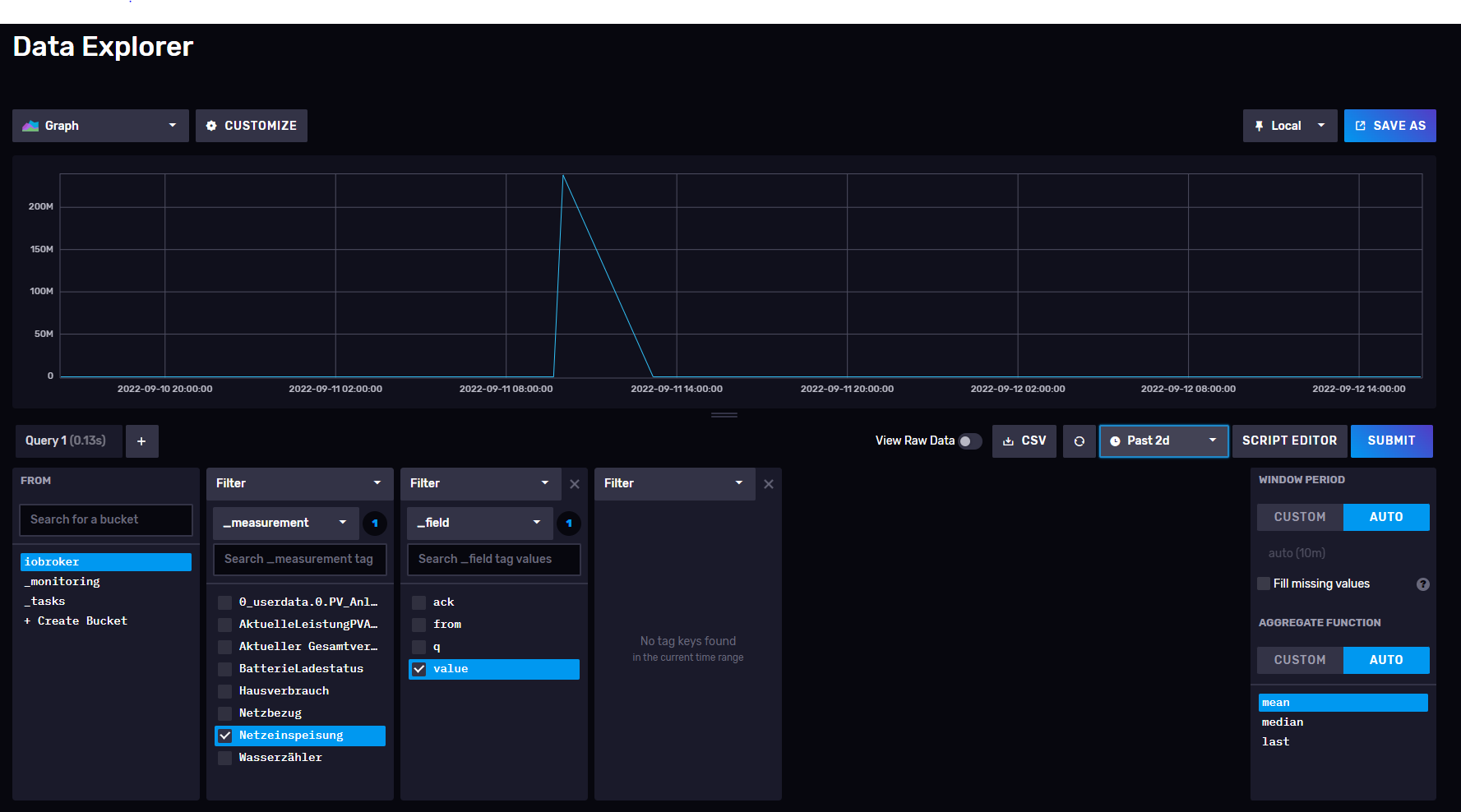This screenshot has height=812, width=1461.
Task: Click the Search _measurement tag field
Action: pos(300,560)
